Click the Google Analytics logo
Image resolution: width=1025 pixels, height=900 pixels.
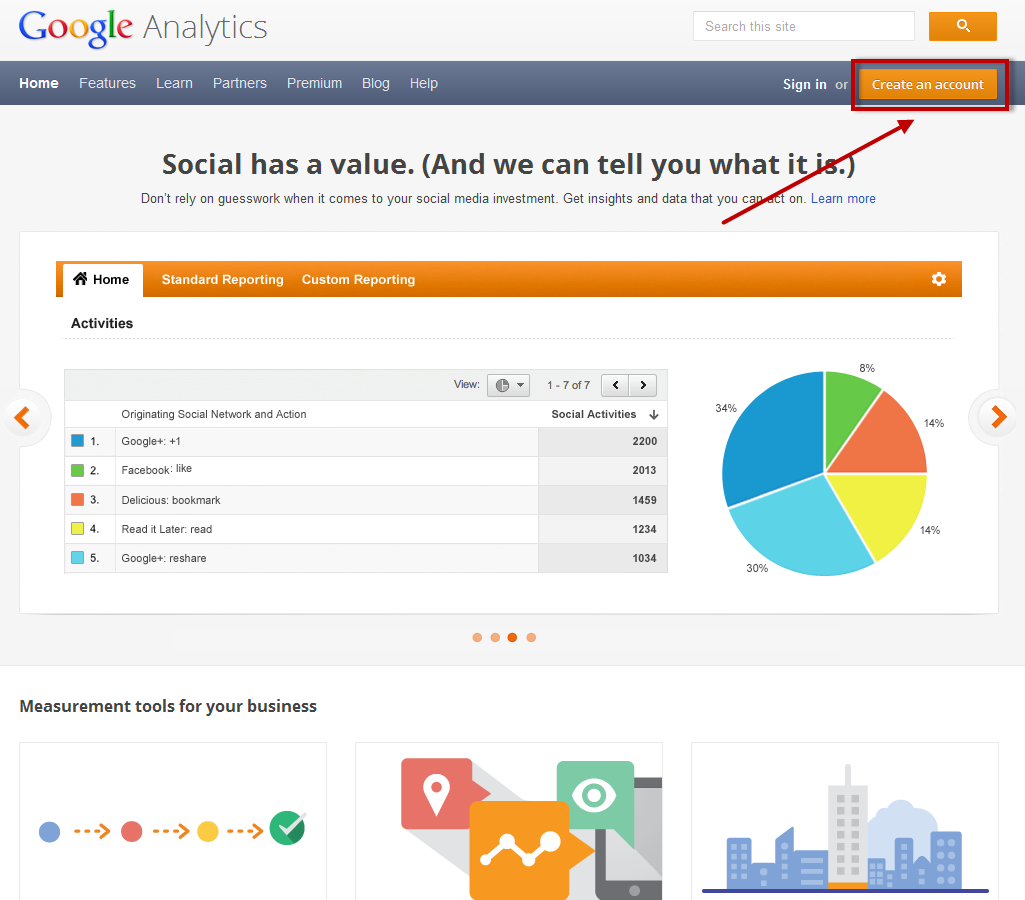[x=143, y=27]
